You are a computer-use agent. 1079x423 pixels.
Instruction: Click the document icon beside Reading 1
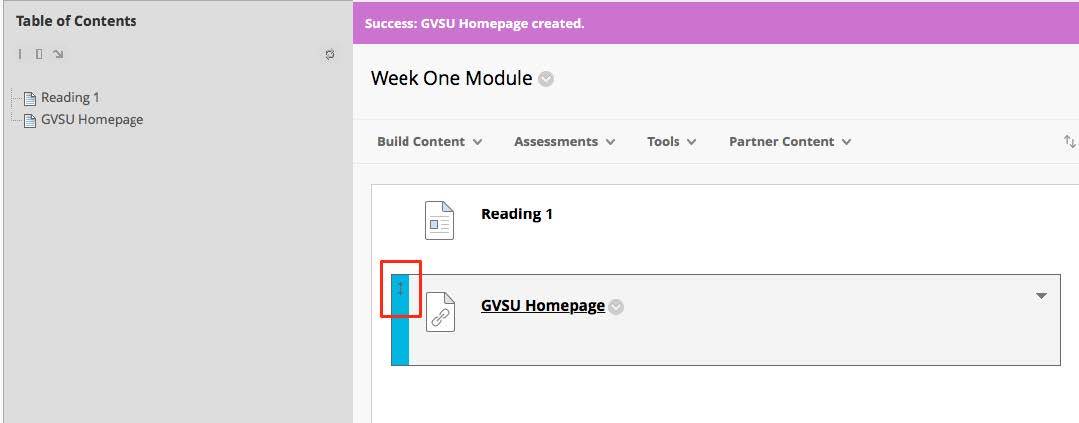coord(439,220)
